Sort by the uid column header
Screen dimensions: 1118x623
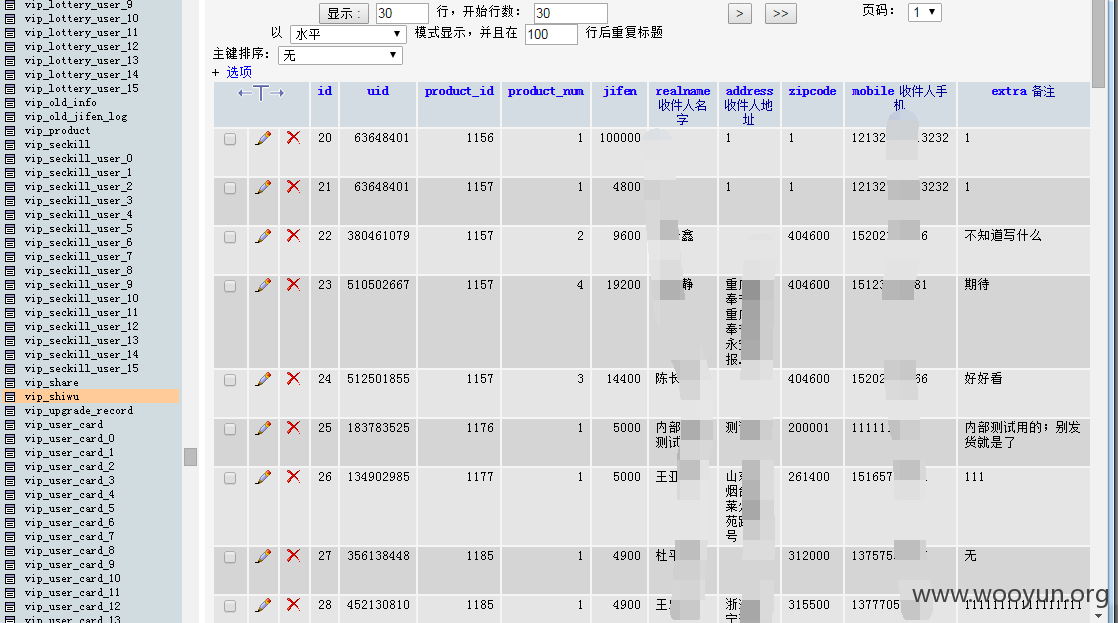378,91
